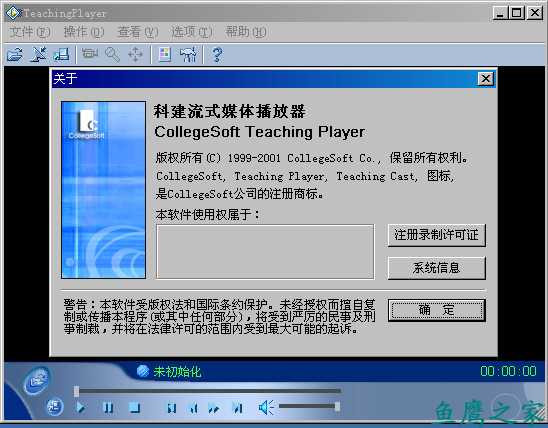The height and width of the screenshot is (428, 548).
Task: Minimize the TeachingPlayer window
Action: pyautogui.click(x=500, y=13)
